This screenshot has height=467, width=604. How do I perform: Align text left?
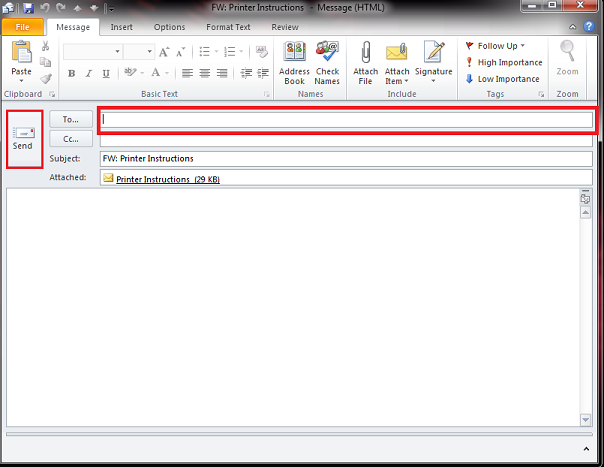pos(187,73)
